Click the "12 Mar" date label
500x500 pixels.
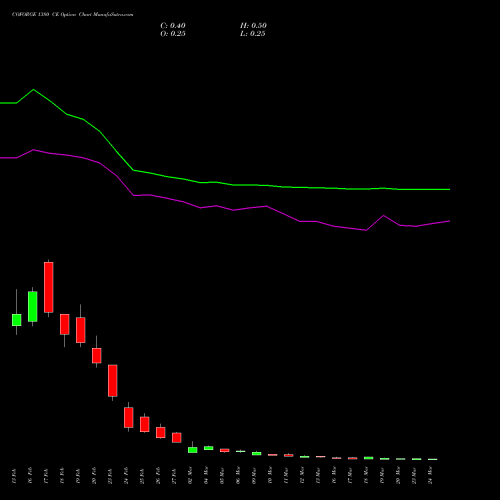[x=302, y=476]
